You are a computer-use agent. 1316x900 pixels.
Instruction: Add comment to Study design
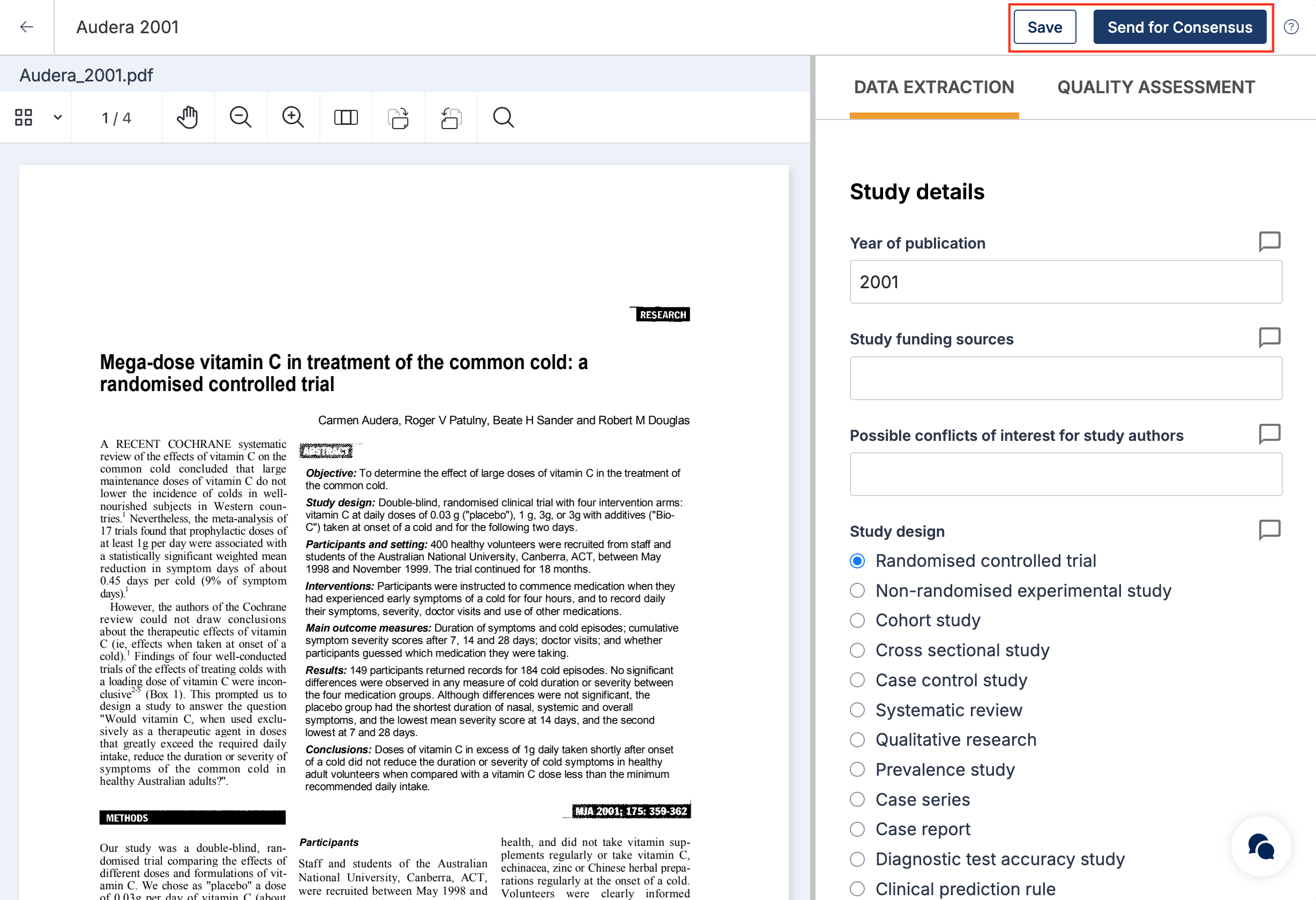point(1269,530)
